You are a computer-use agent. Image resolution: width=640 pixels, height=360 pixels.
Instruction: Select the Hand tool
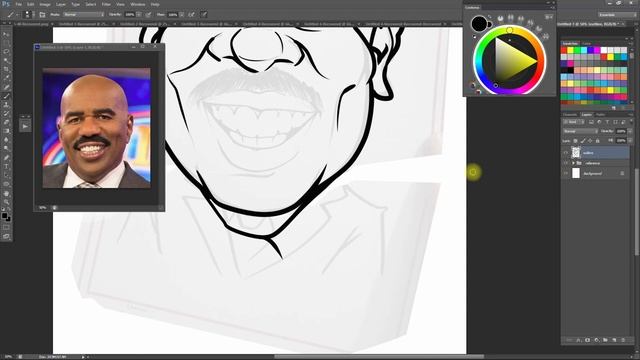(x=6, y=193)
